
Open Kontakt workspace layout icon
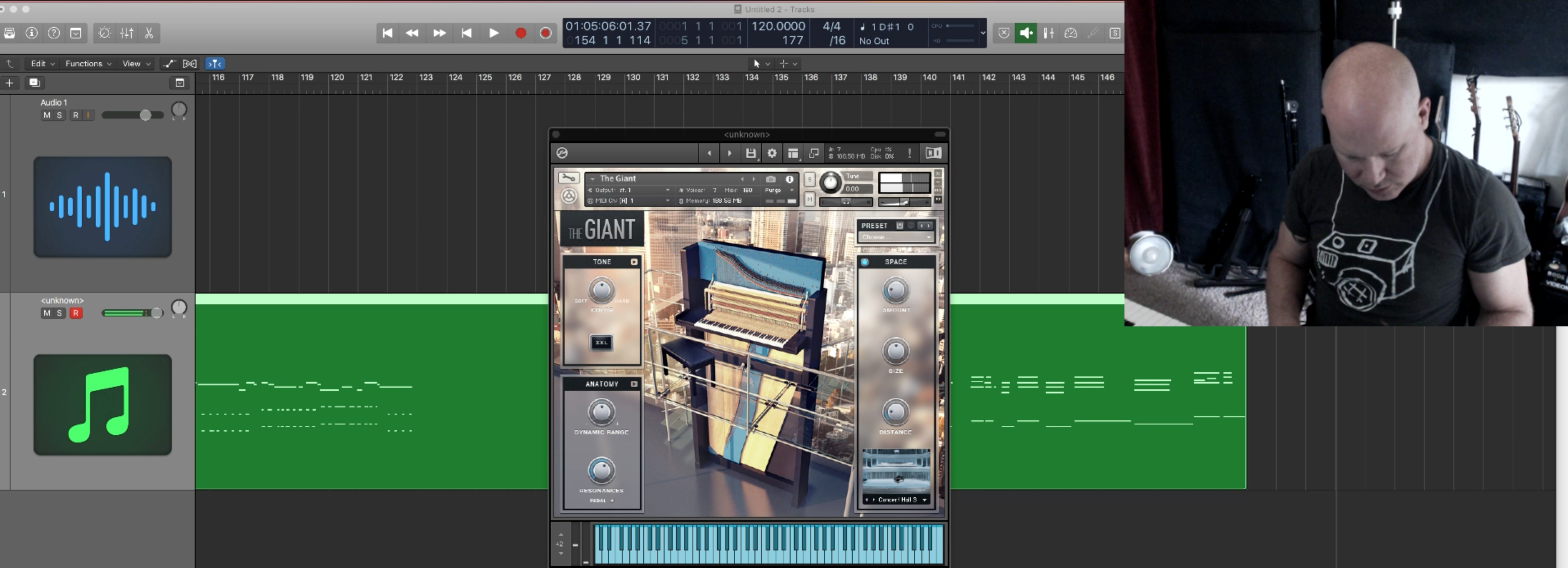(793, 153)
